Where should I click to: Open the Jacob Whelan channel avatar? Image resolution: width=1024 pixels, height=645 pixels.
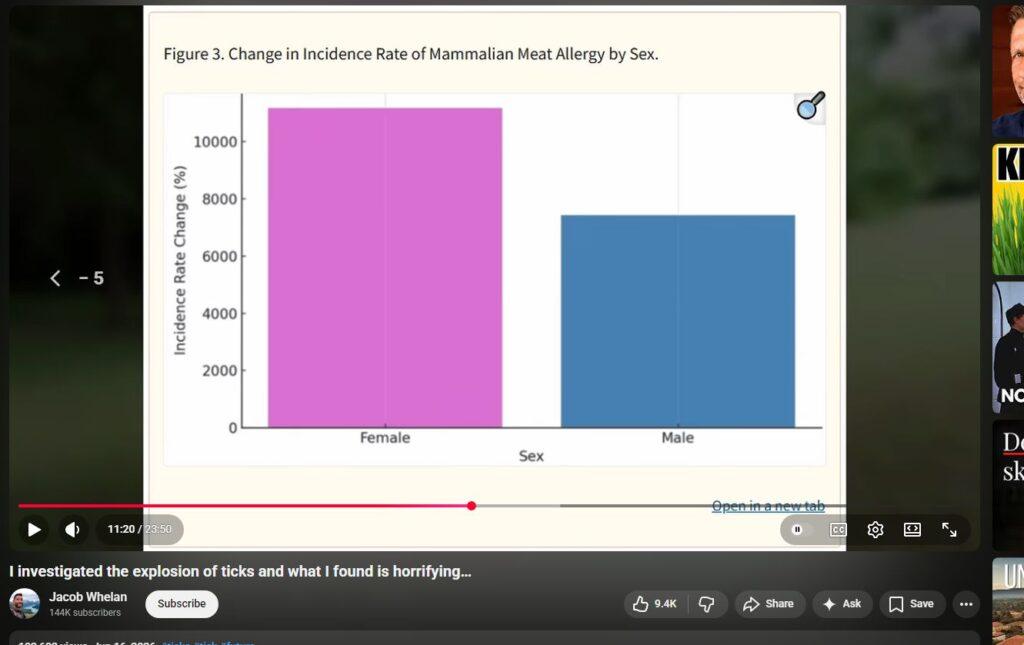24,604
